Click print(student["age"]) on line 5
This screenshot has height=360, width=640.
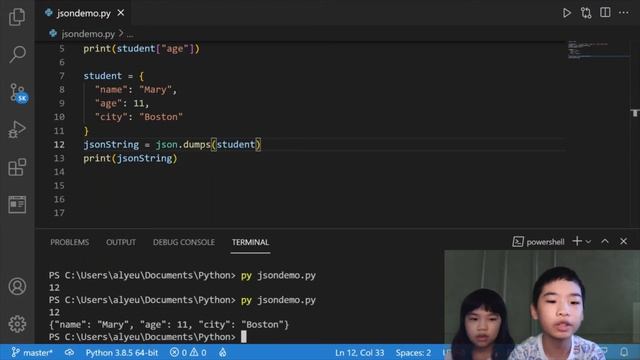click(x=141, y=49)
